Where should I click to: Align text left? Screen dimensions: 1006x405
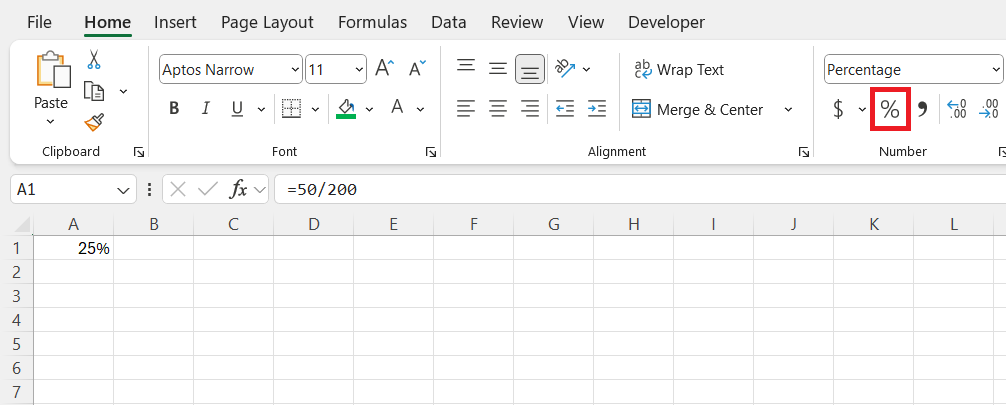pos(466,109)
